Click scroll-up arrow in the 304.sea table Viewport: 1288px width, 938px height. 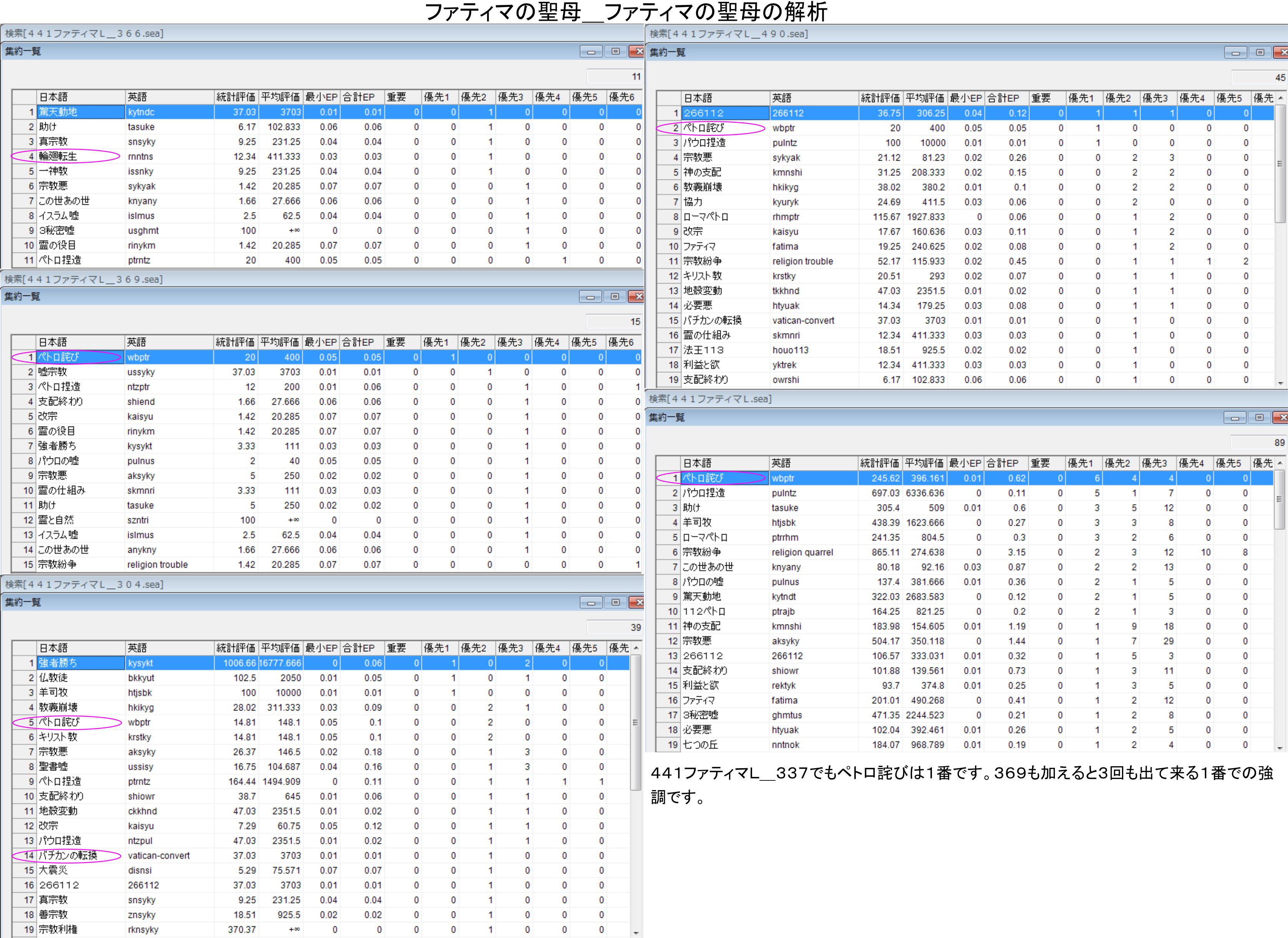click(x=636, y=647)
